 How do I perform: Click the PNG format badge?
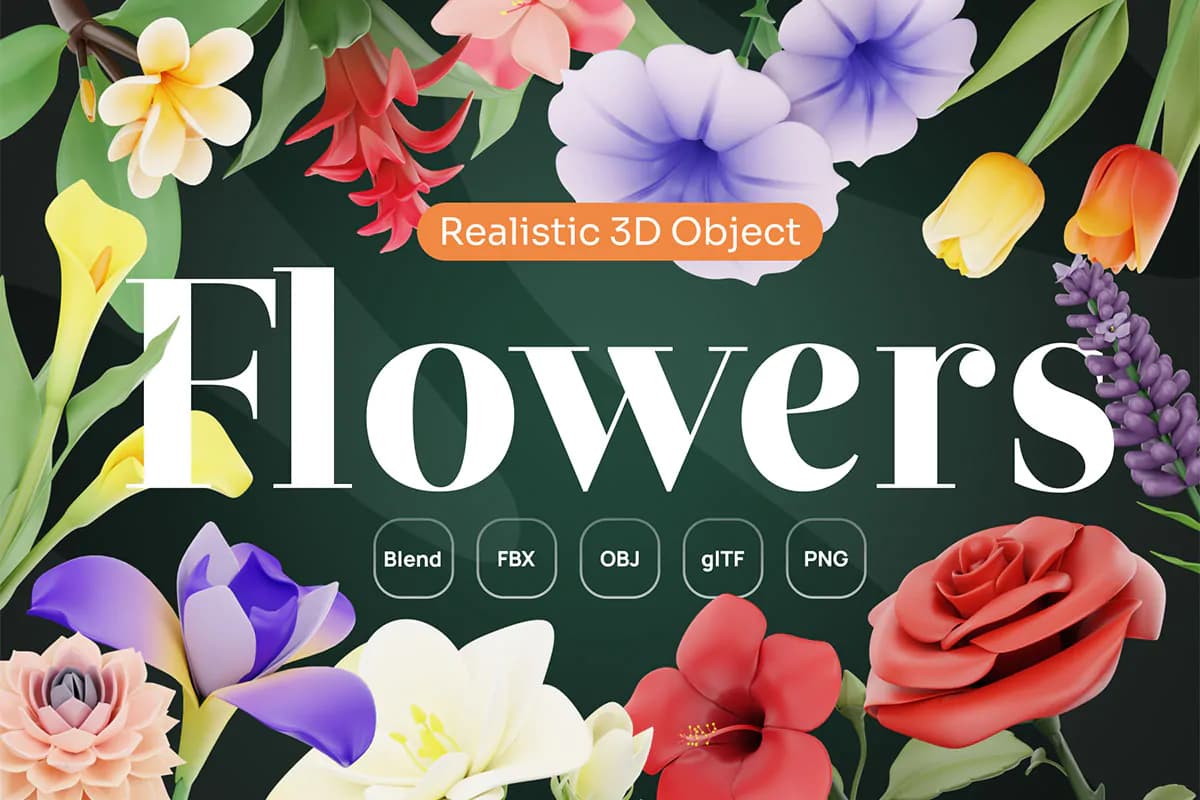tap(827, 558)
